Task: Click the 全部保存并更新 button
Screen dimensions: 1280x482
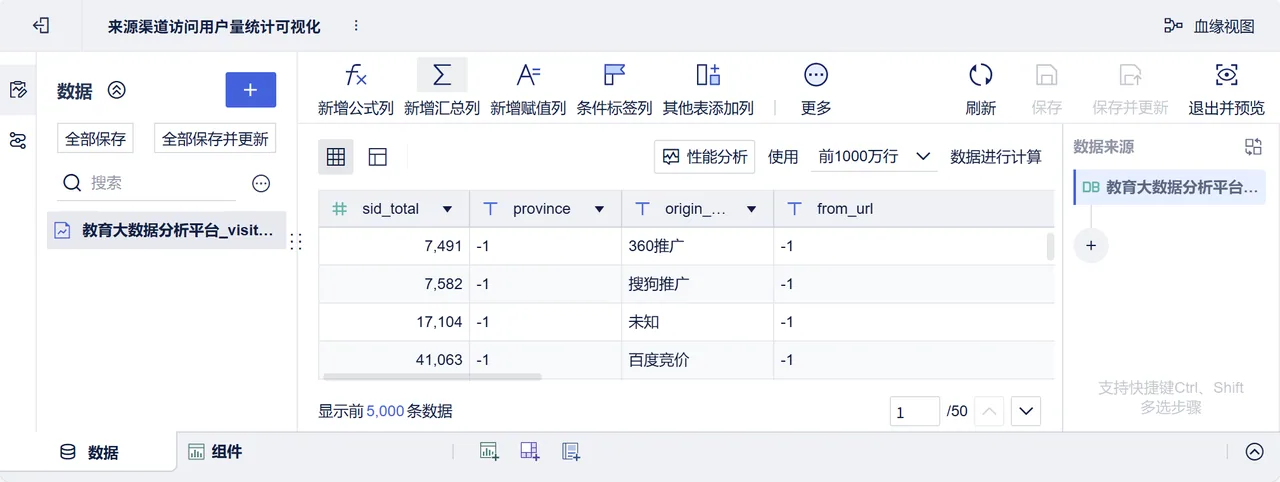Action: pyautogui.click(x=215, y=139)
